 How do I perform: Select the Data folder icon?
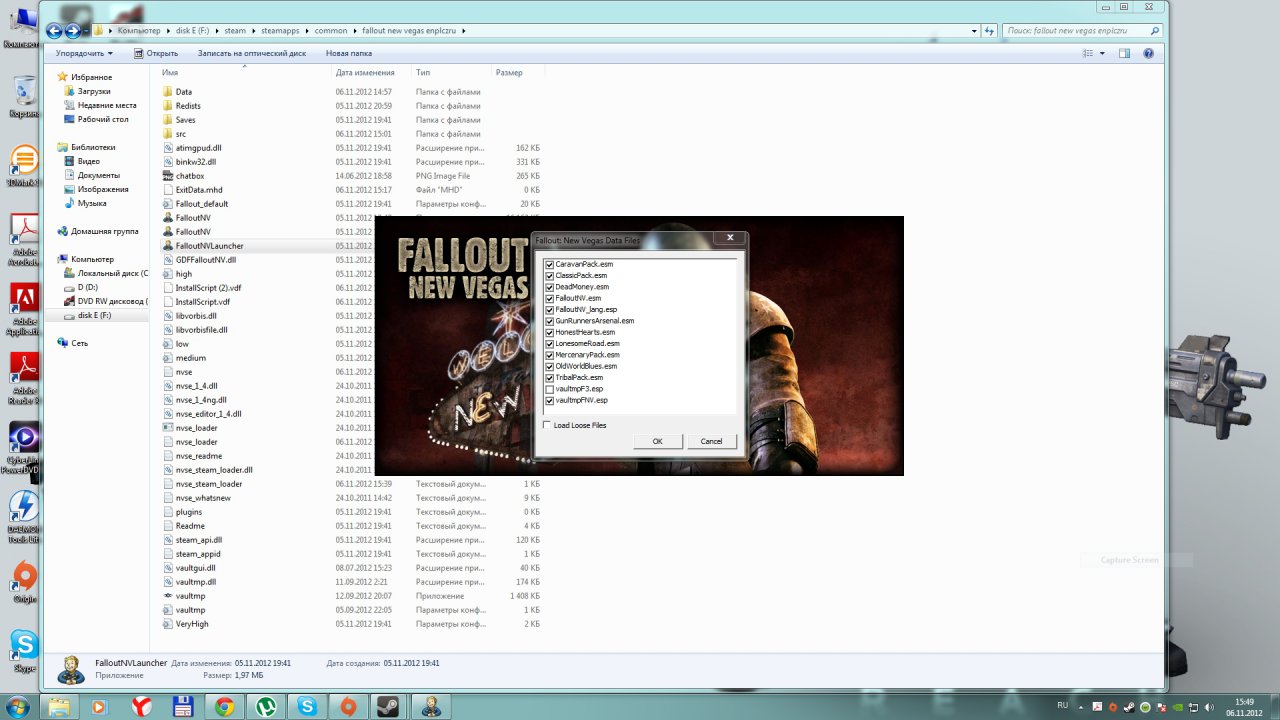point(167,92)
